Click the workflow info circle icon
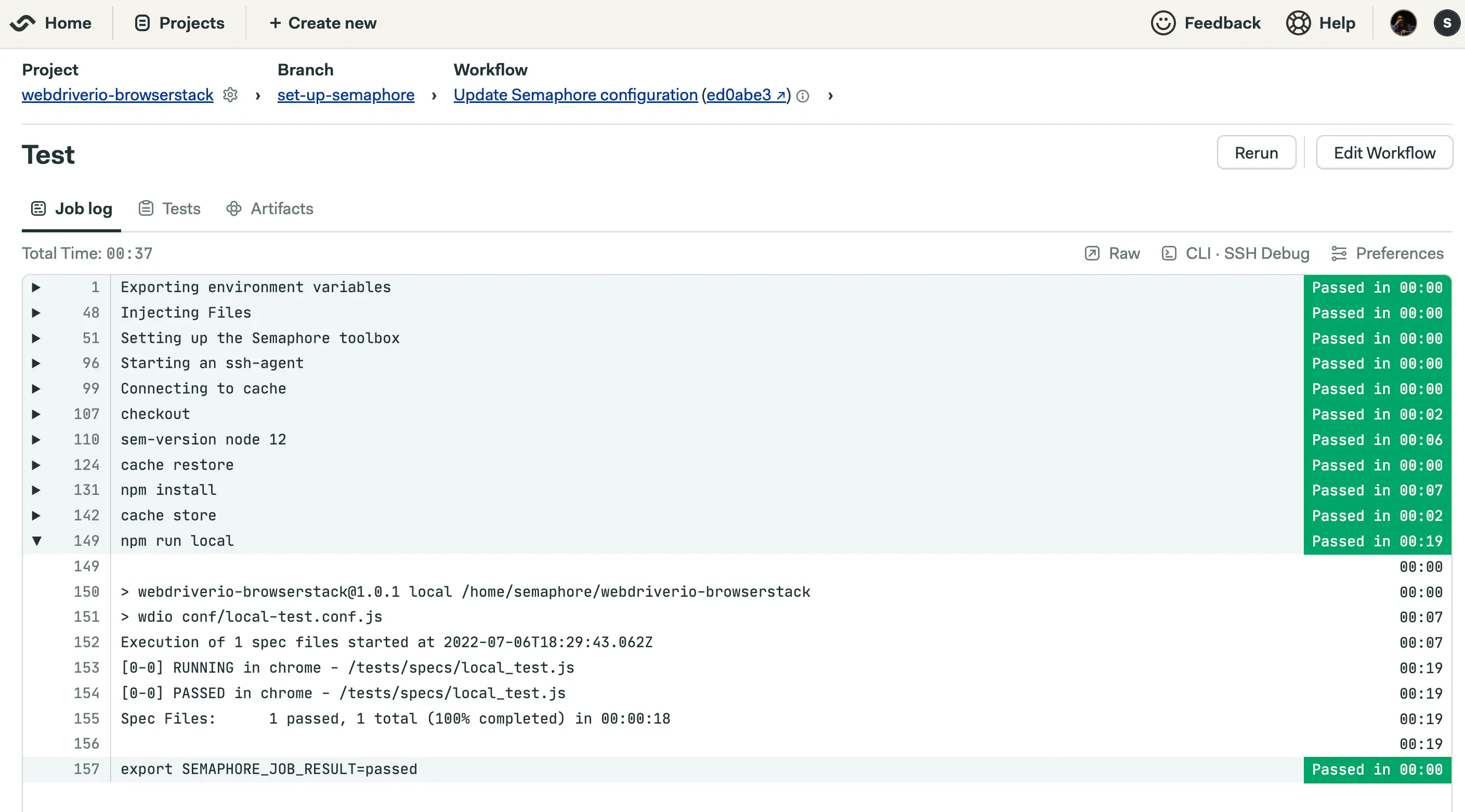 point(803,96)
